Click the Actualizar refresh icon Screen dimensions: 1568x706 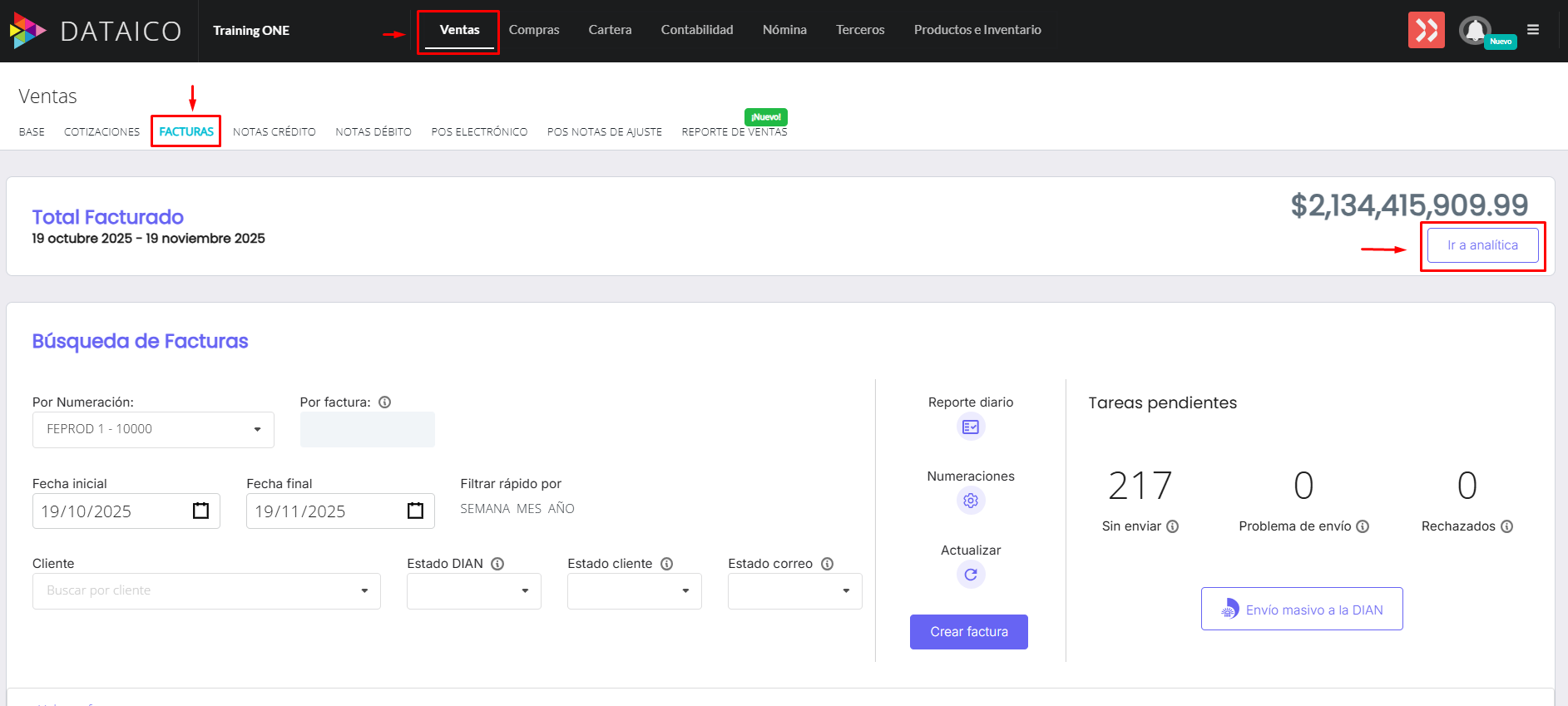point(970,575)
